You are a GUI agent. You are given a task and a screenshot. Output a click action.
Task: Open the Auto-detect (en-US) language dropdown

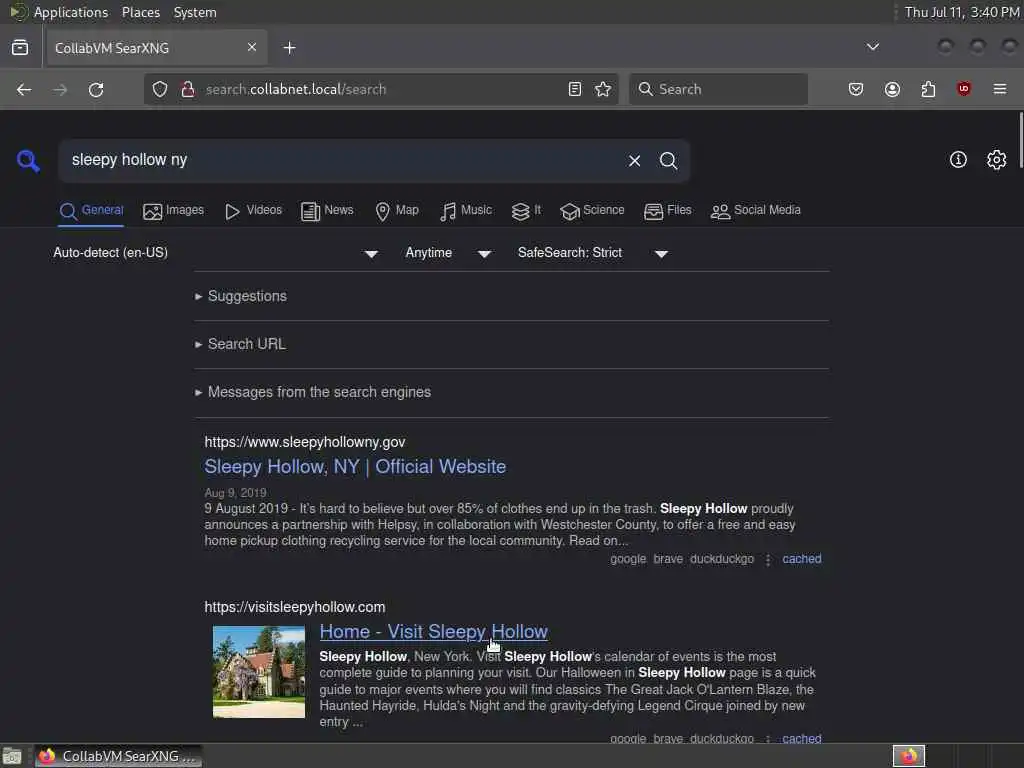point(216,253)
